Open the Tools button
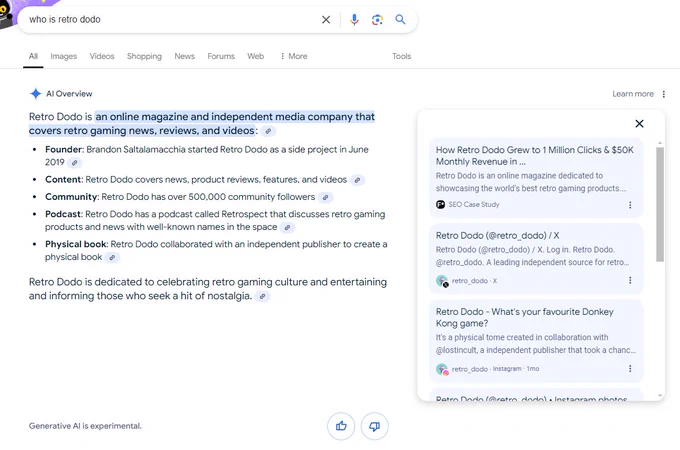680x450 pixels. click(401, 56)
